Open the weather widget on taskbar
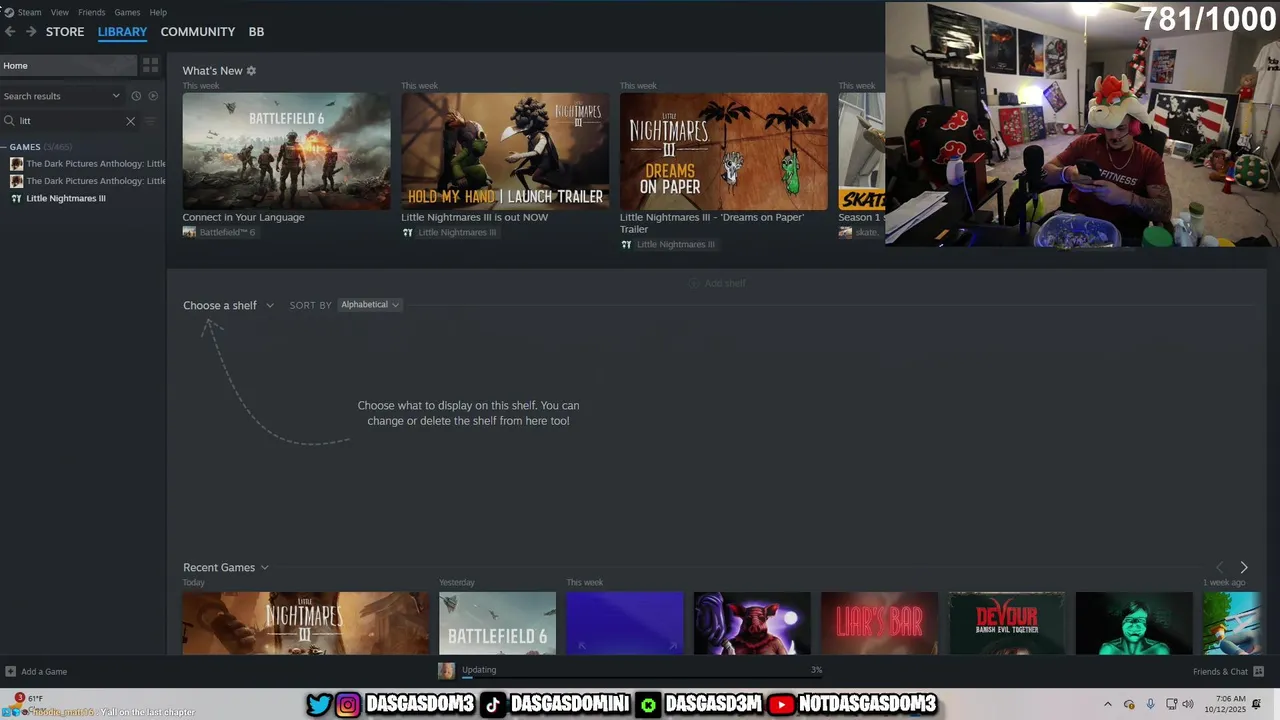 [x=30, y=704]
